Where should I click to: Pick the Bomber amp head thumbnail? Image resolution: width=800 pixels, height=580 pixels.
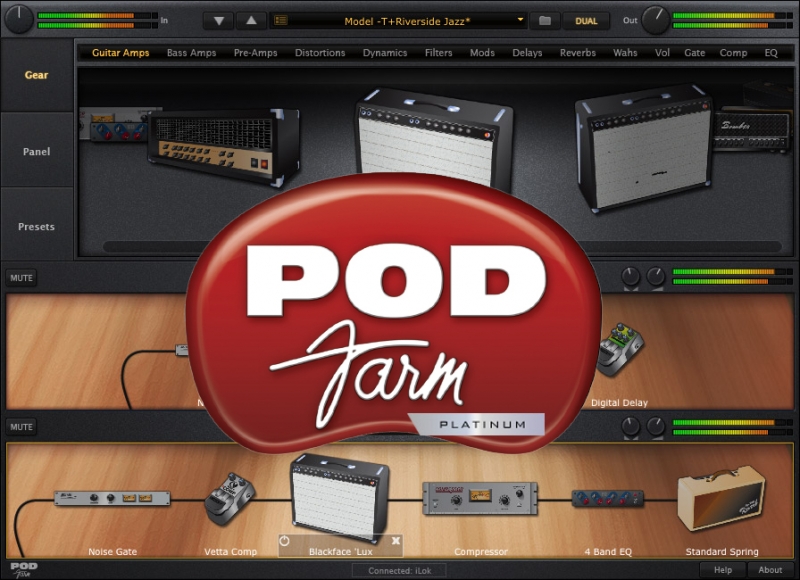(x=752, y=130)
